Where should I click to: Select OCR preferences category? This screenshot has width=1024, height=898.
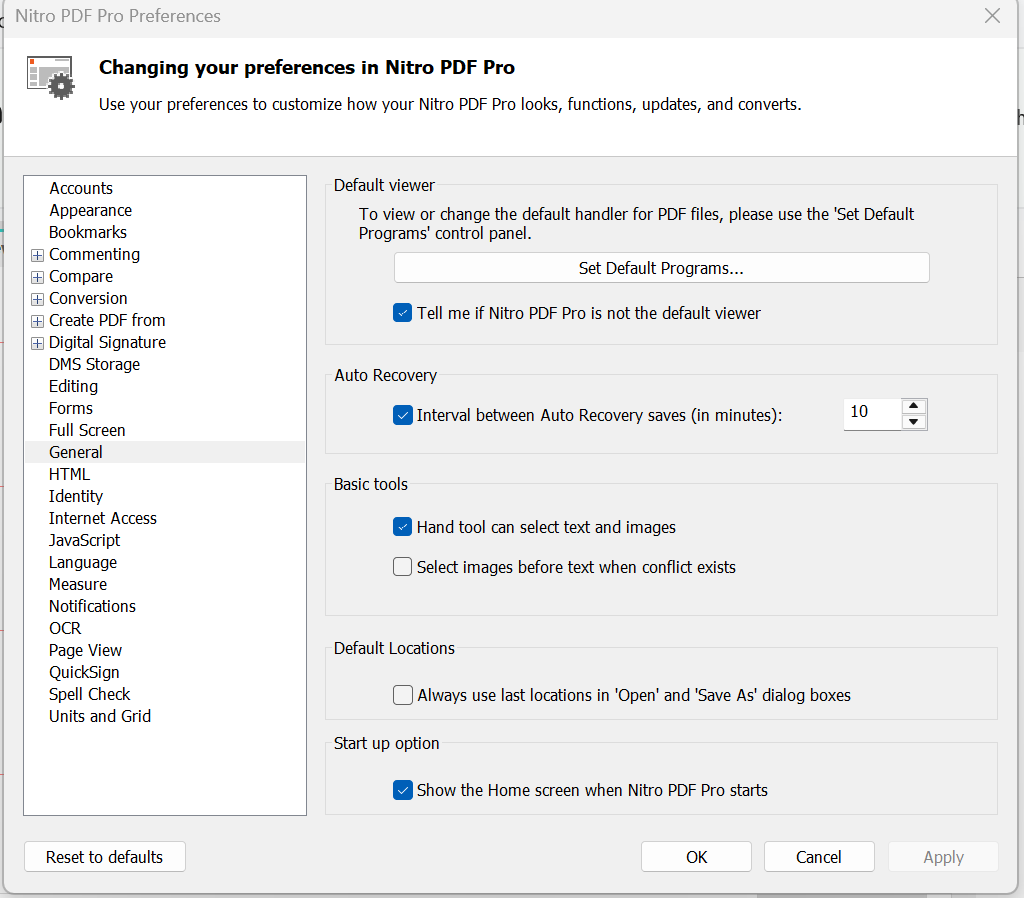(65, 628)
